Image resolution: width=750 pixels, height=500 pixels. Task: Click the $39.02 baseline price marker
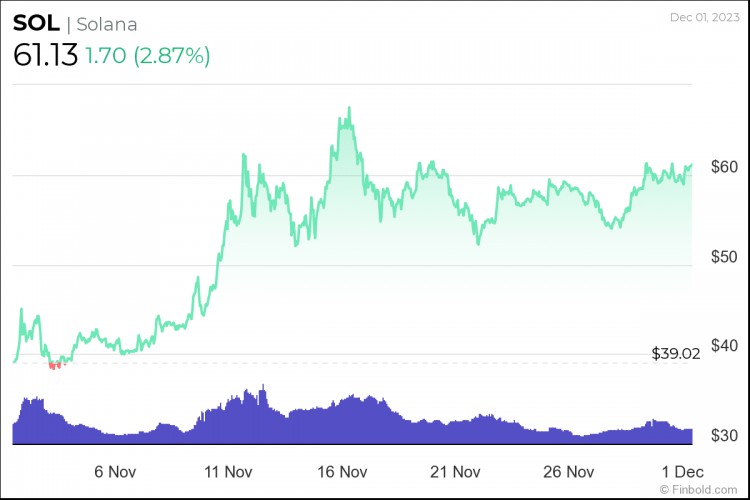(x=676, y=354)
